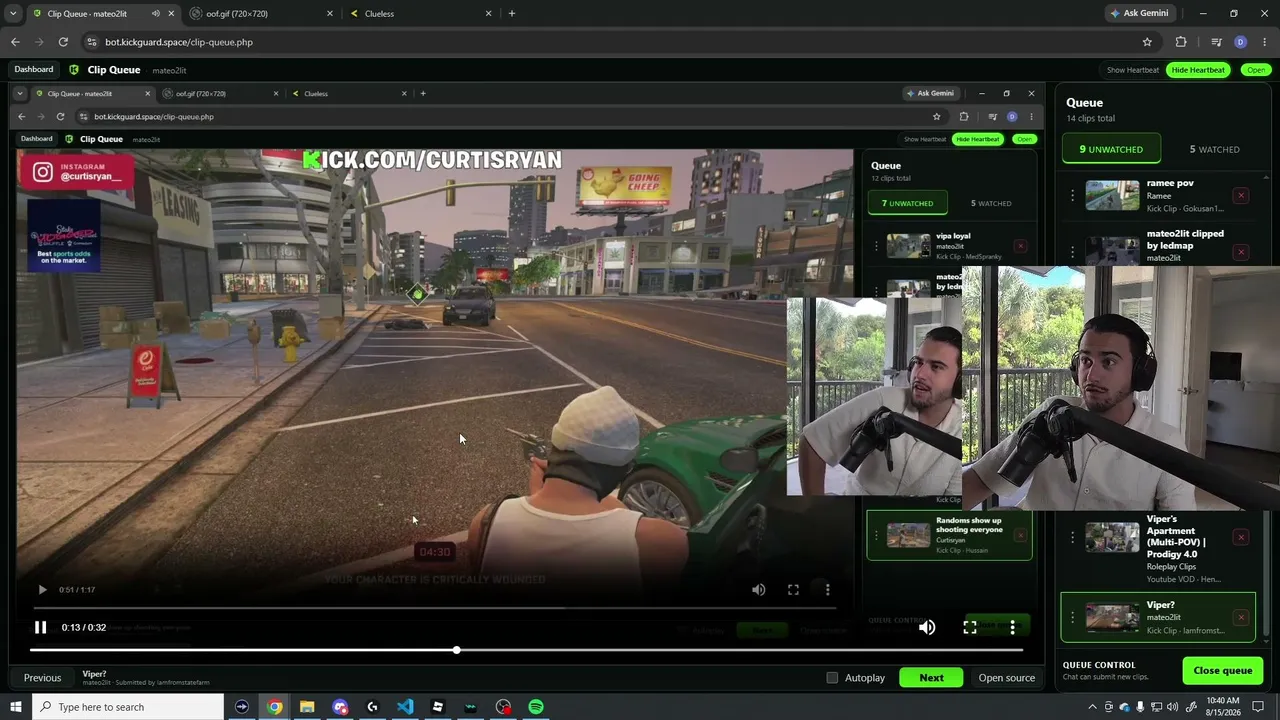Open the tab search dropdown
The width and height of the screenshot is (1280, 720).
(x=13, y=14)
